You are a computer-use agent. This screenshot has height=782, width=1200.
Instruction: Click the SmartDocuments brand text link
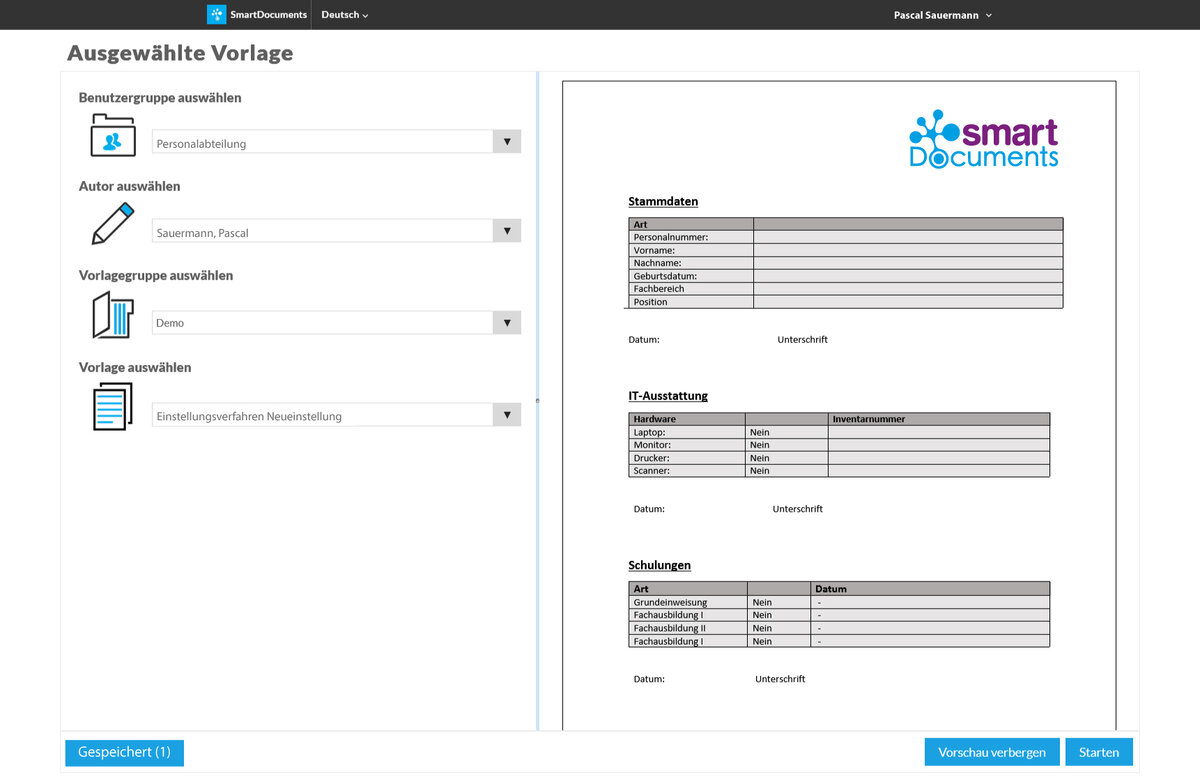click(269, 15)
